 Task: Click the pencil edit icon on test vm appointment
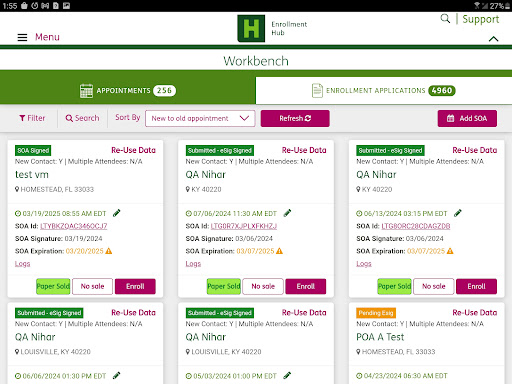click(x=116, y=213)
